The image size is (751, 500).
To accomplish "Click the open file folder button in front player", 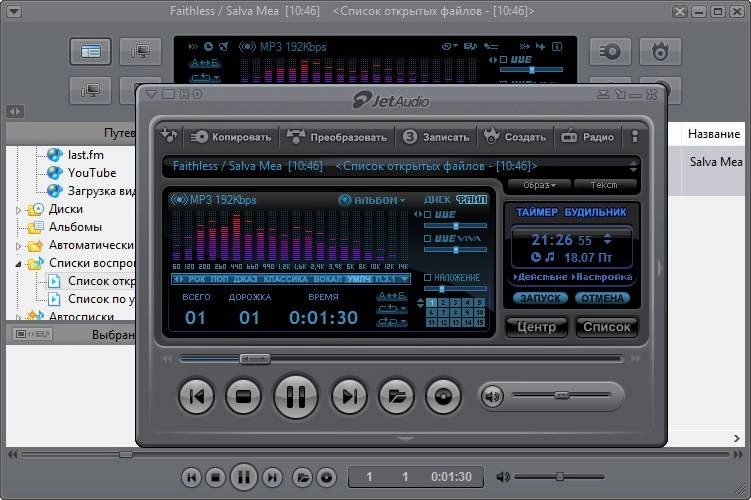I will coord(396,397).
